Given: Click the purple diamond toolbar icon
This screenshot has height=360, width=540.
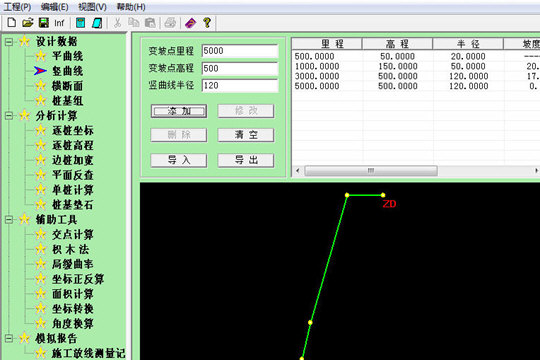Looking at the screenshot, I should 190,23.
